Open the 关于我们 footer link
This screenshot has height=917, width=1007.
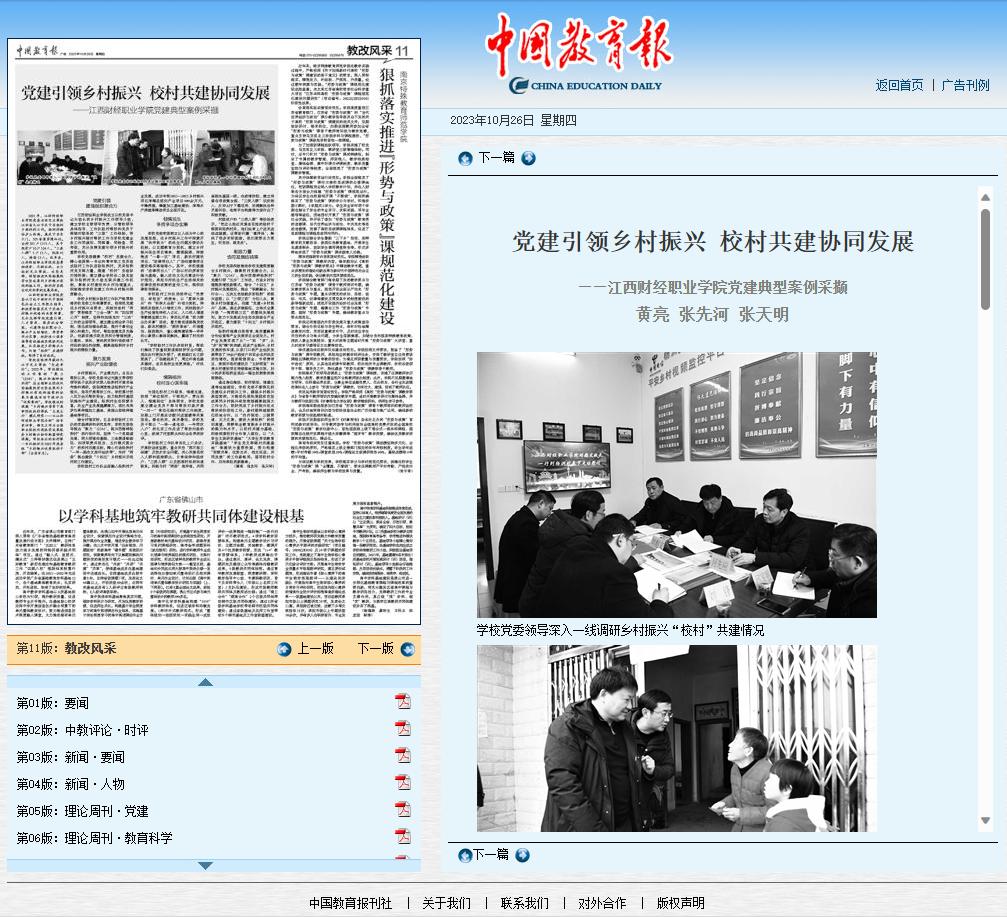446,903
